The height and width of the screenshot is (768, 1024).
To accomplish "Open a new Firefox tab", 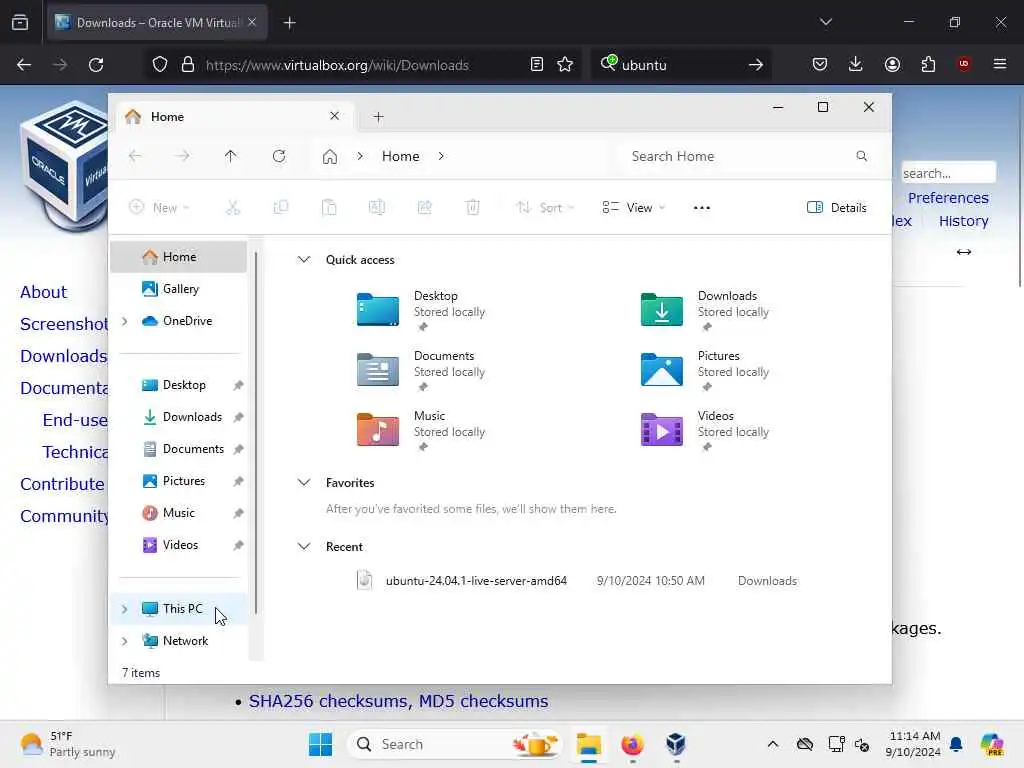I will point(289,23).
